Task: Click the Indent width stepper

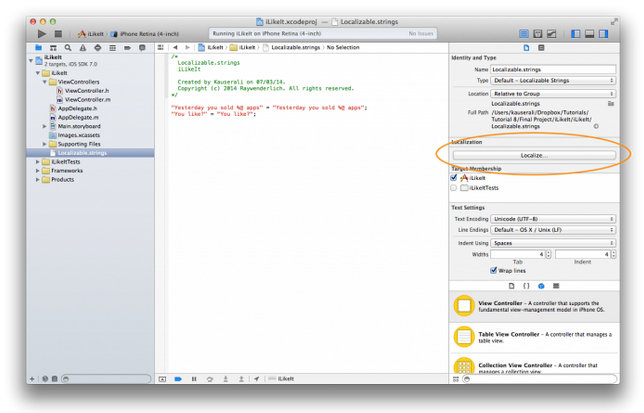Action: point(613,254)
